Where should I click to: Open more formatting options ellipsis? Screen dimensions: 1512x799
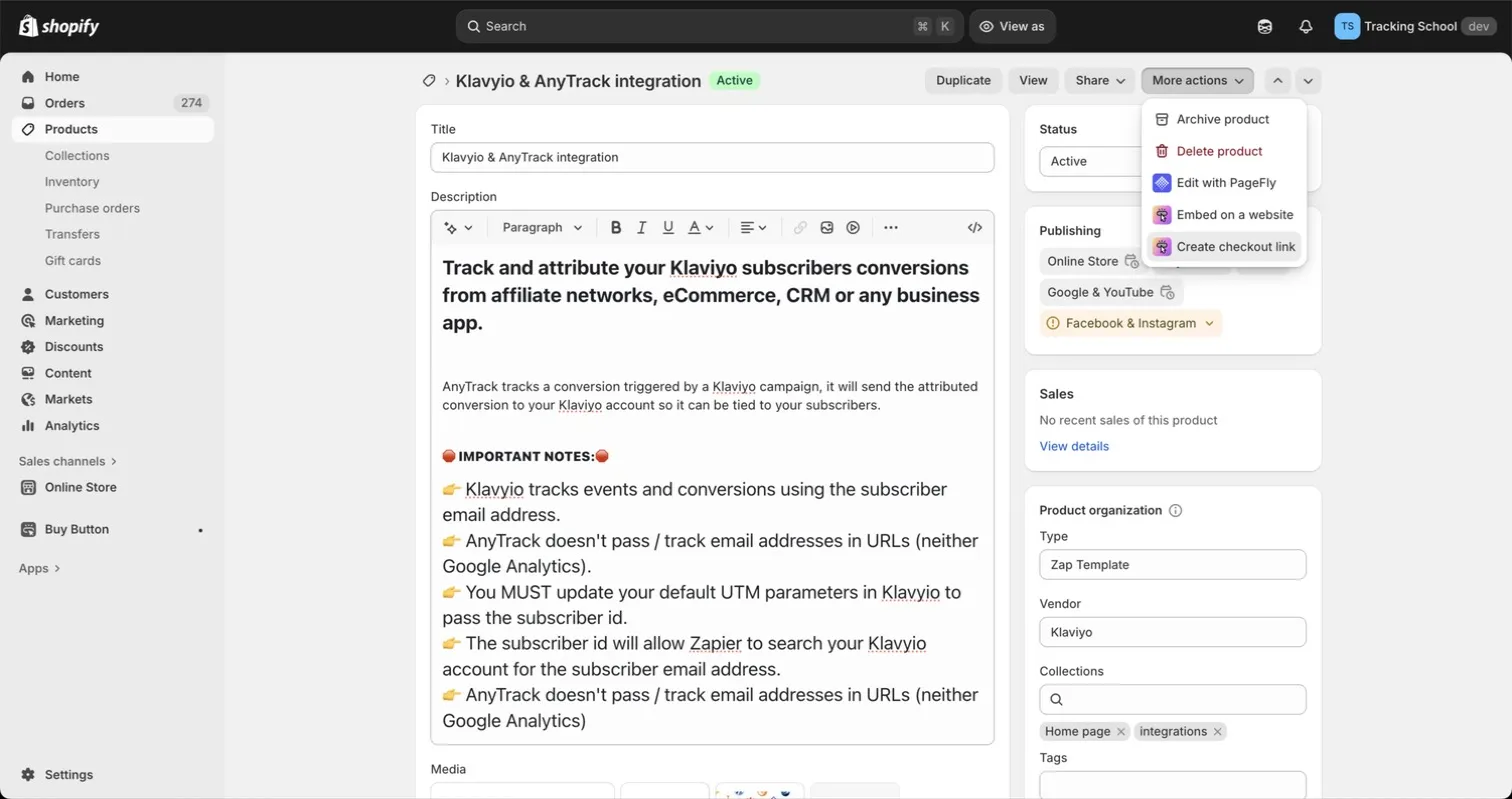pos(891,227)
